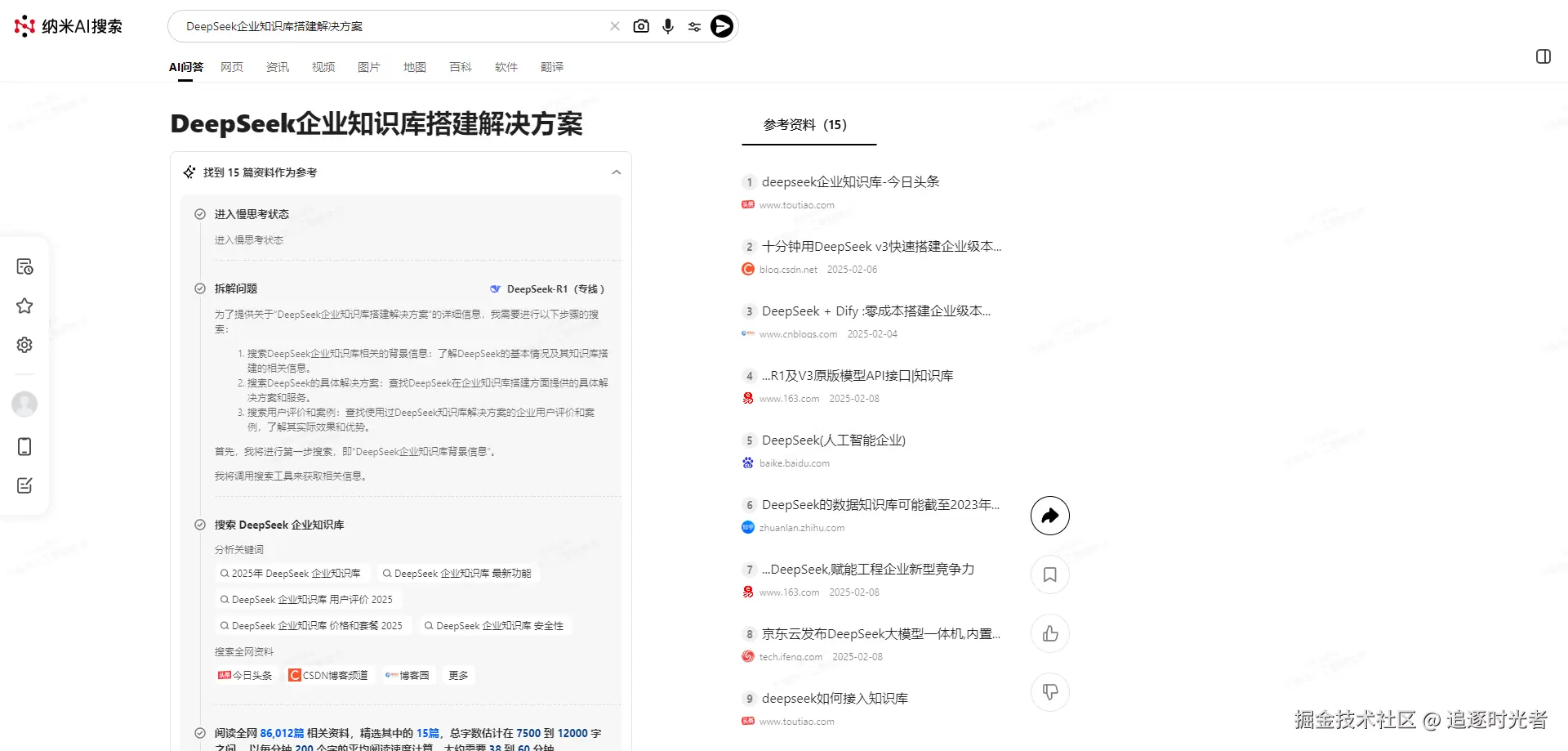Dislike the answer with thumbs down

(1050, 692)
